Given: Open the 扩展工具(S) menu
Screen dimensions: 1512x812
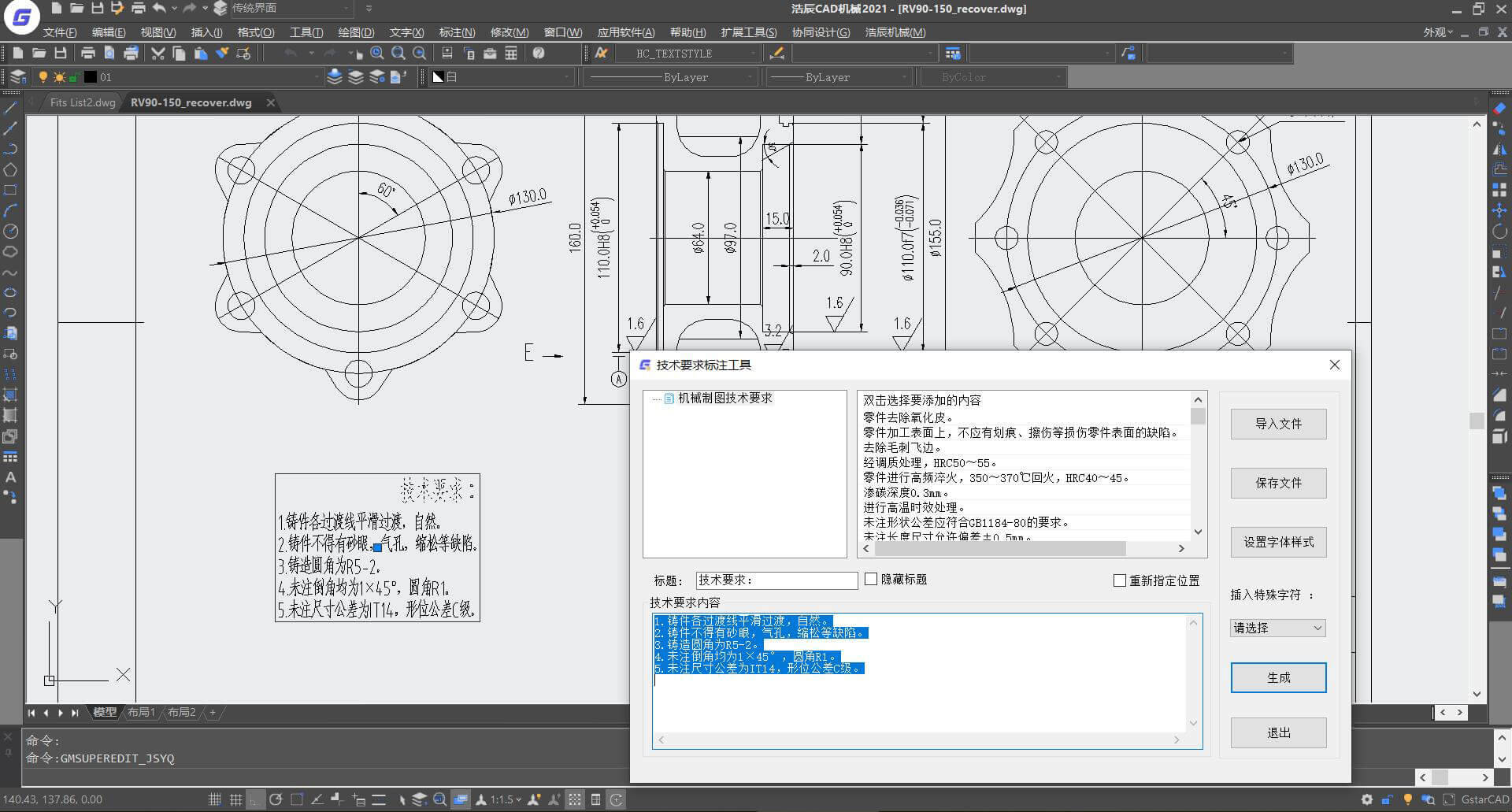Looking at the screenshot, I should coord(749,32).
